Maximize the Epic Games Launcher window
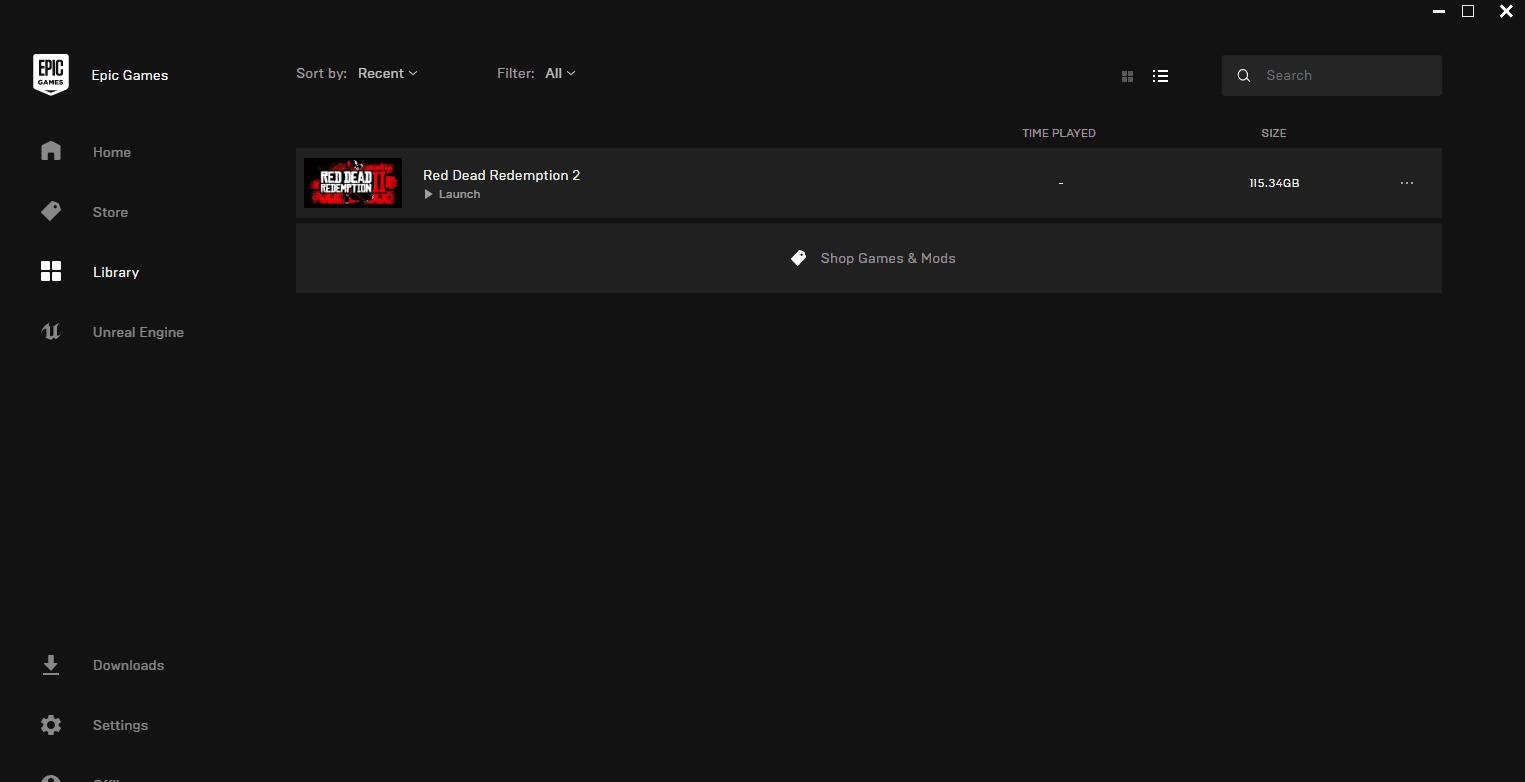The width and height of the screenshot is (1525, 782). (1468, 11)
